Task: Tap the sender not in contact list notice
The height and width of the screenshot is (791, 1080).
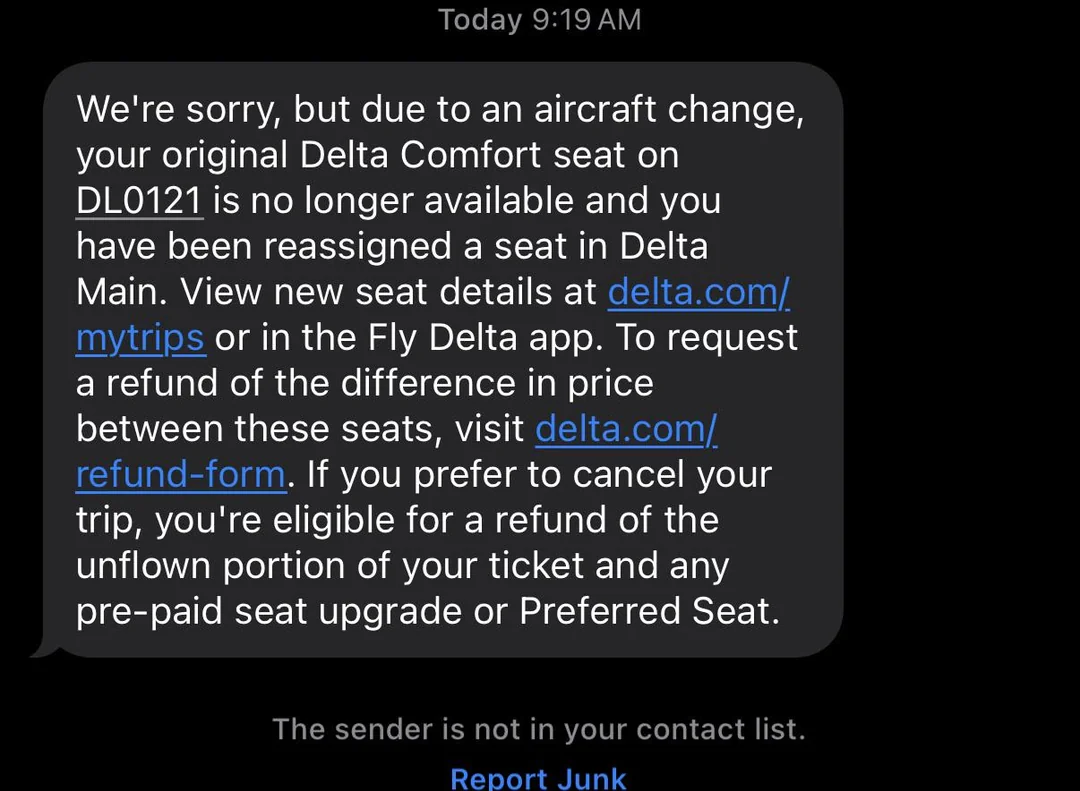Action: click(538, 729)
